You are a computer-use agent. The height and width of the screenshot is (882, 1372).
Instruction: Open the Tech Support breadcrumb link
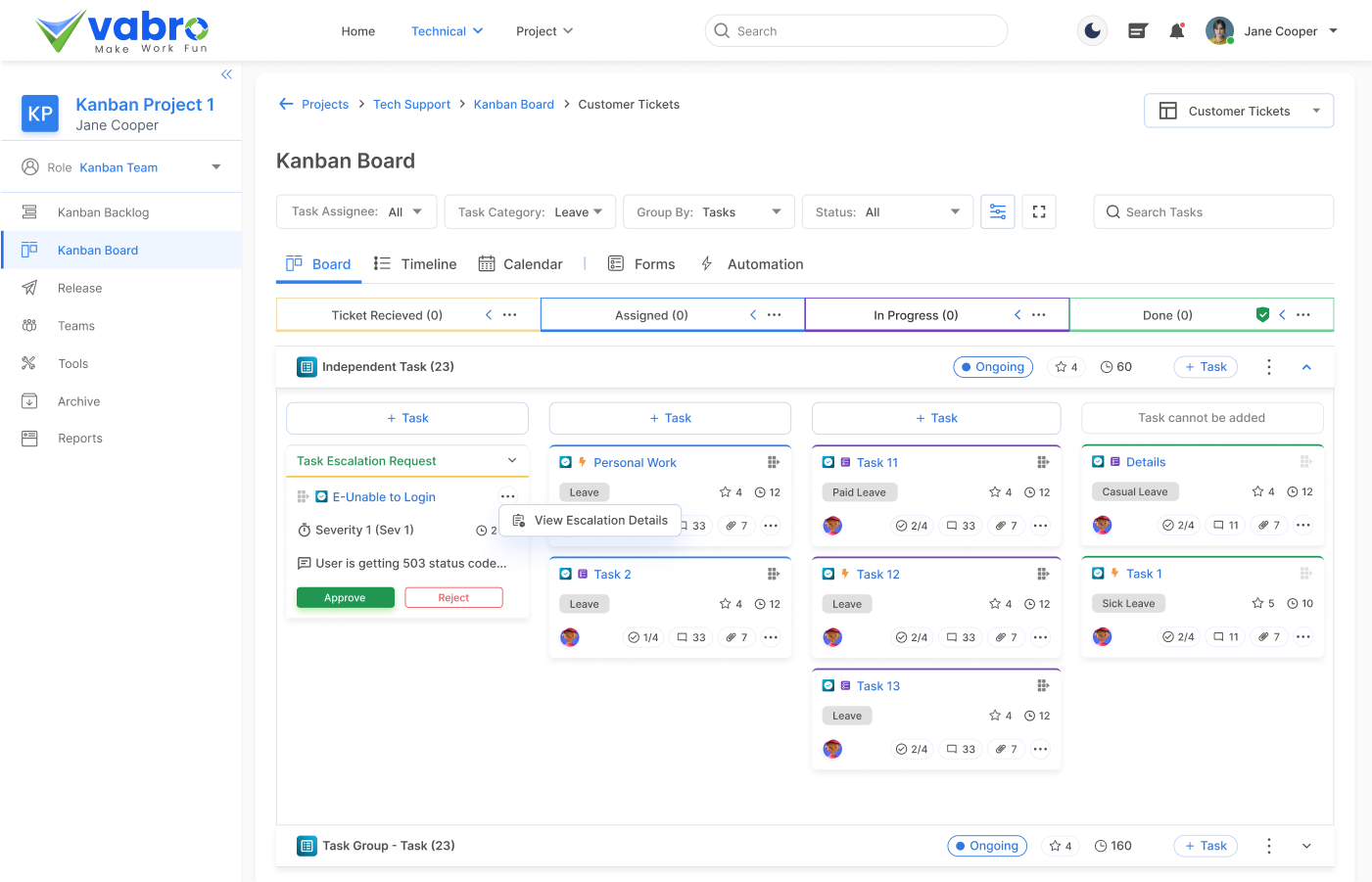411,105
